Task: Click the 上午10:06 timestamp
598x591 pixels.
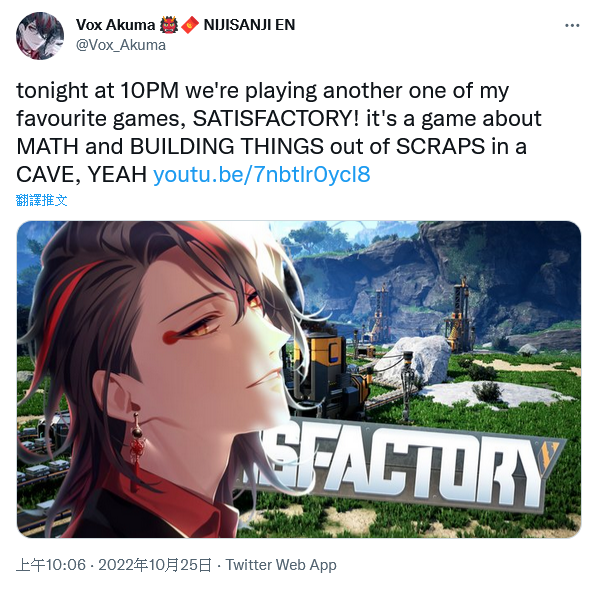Action: pos(51,565)
